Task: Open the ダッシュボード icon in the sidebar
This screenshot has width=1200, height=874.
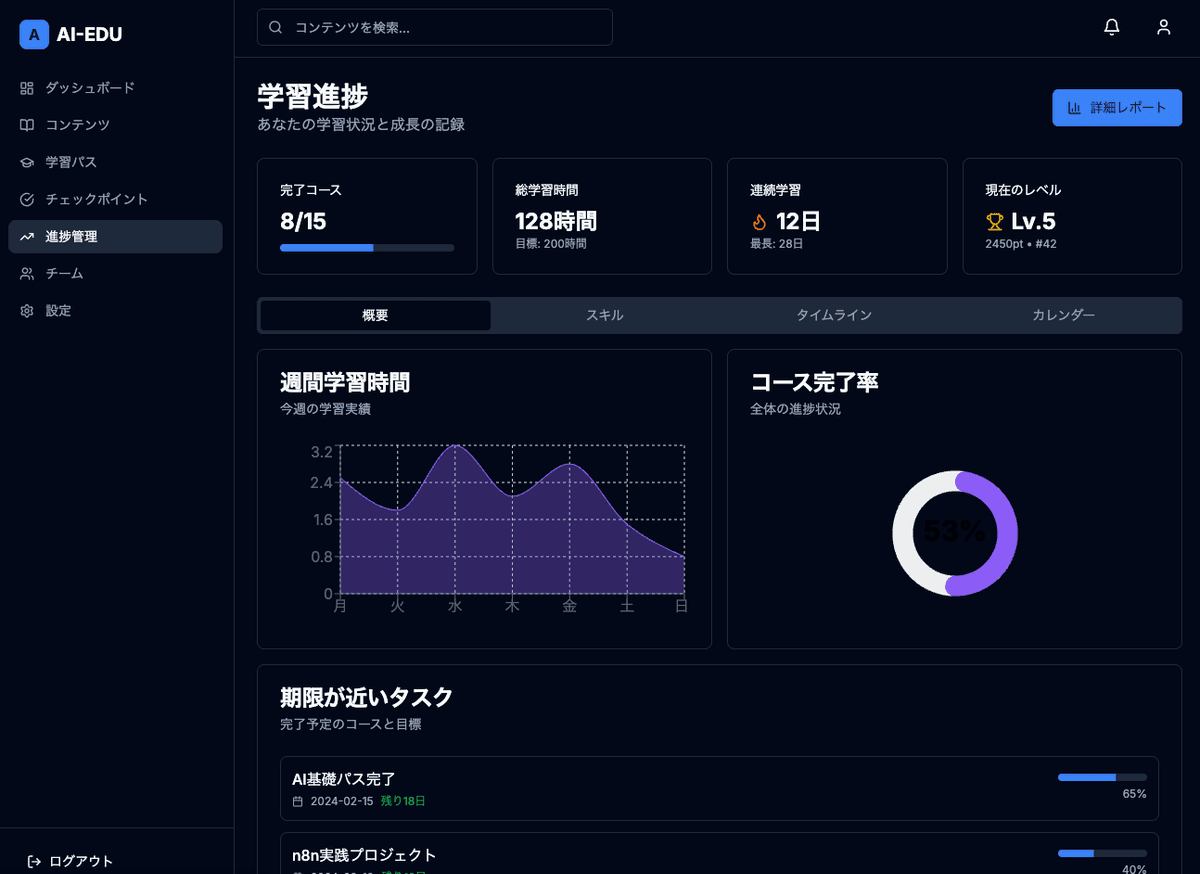Action: click(27, 88)
